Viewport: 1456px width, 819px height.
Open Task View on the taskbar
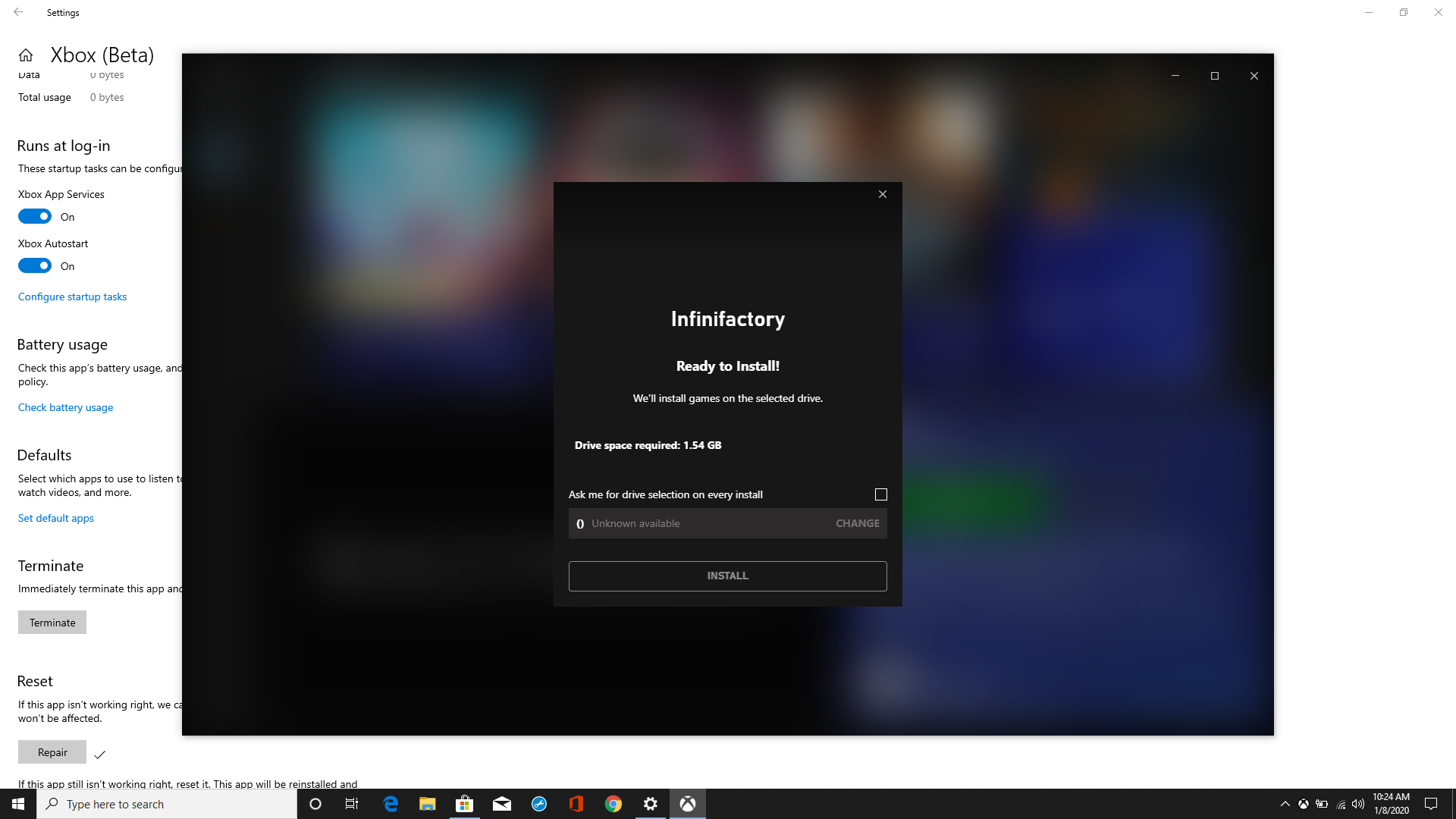tap(352, 804)
